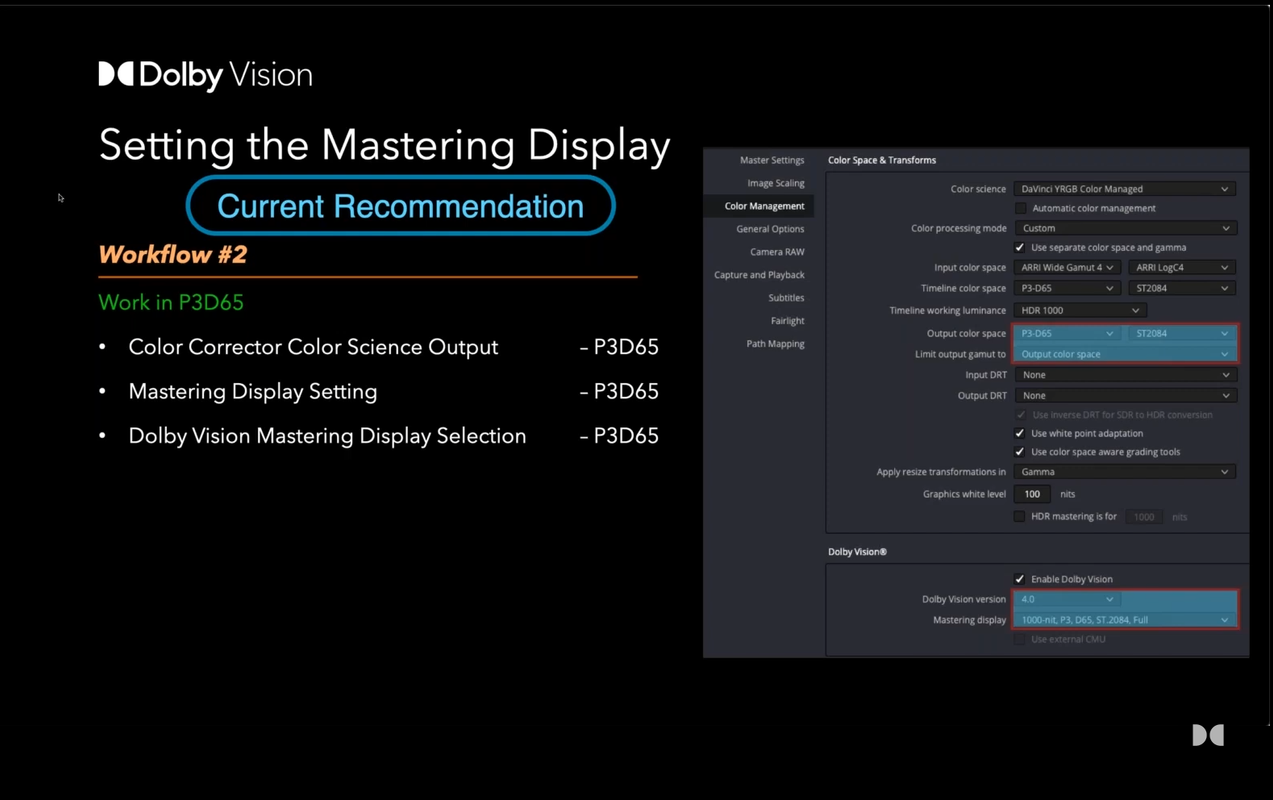Open Color processing mode dropdown
1273x800 pixels.
(1124, 228)
